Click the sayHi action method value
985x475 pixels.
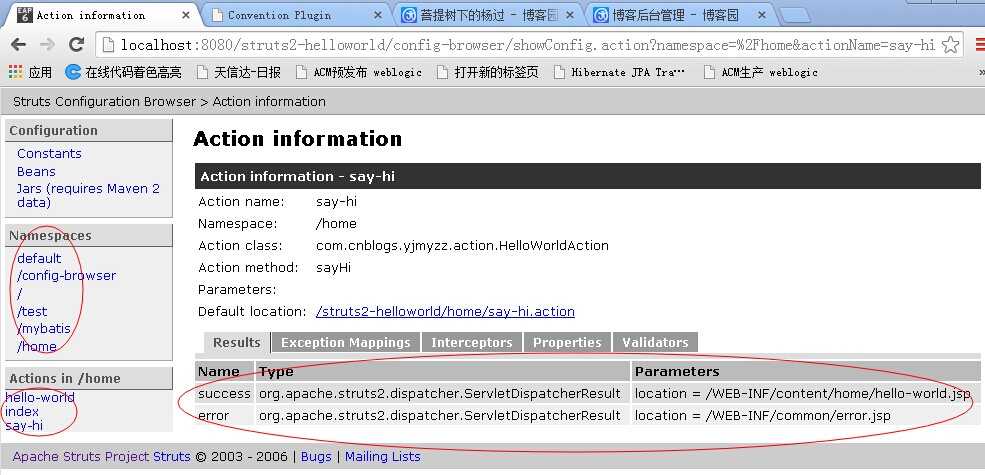(x=334, y=268)
